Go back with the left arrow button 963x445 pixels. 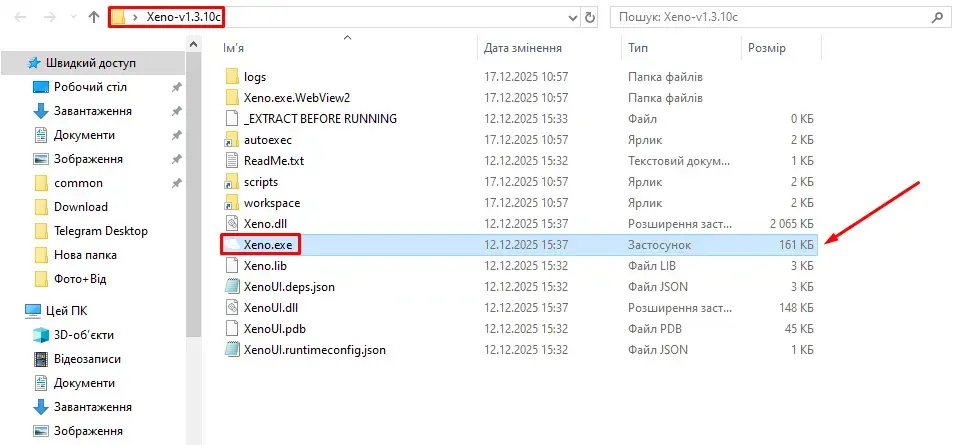pos(20,18)
